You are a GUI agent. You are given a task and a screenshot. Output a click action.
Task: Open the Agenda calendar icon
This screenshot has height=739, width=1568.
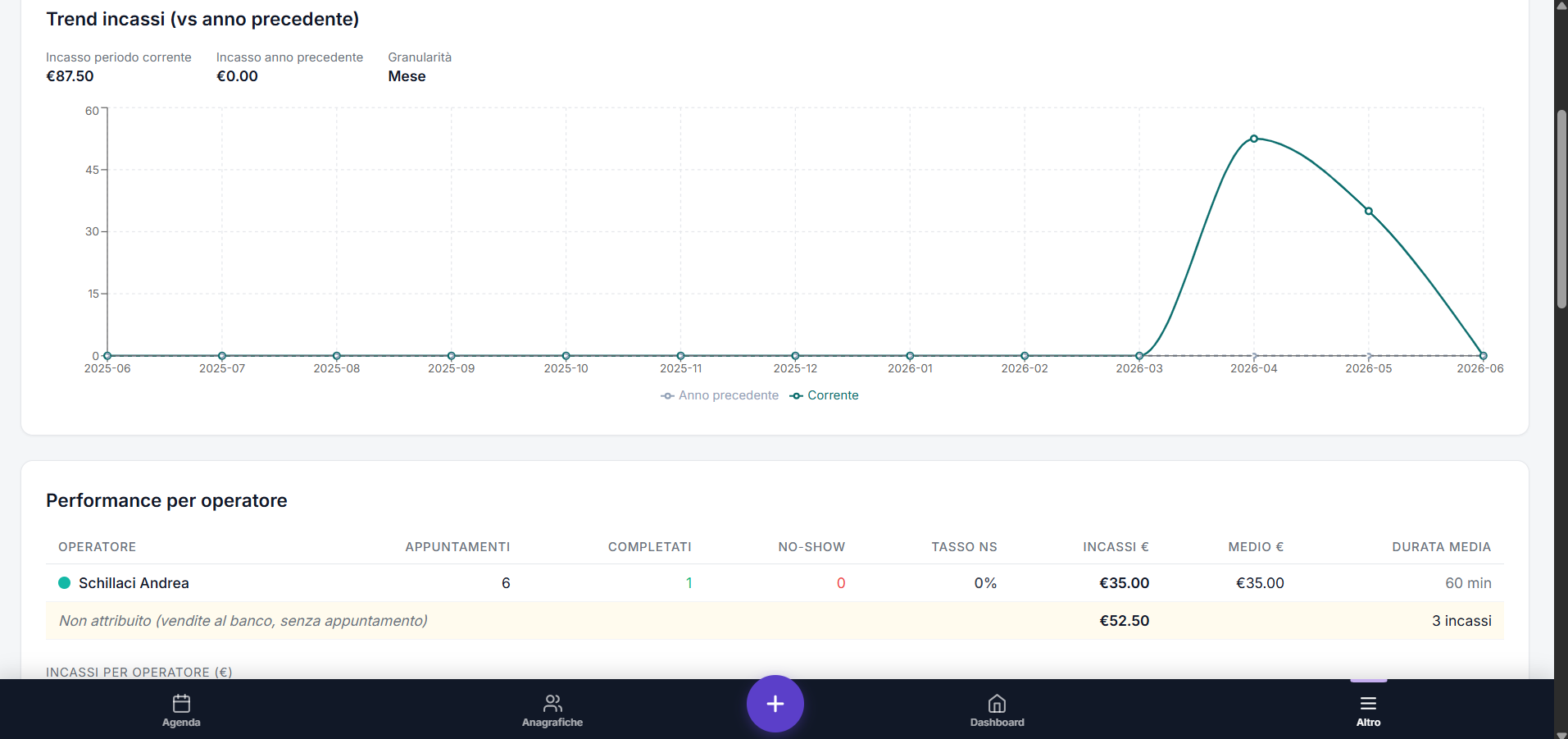point(181,703)
